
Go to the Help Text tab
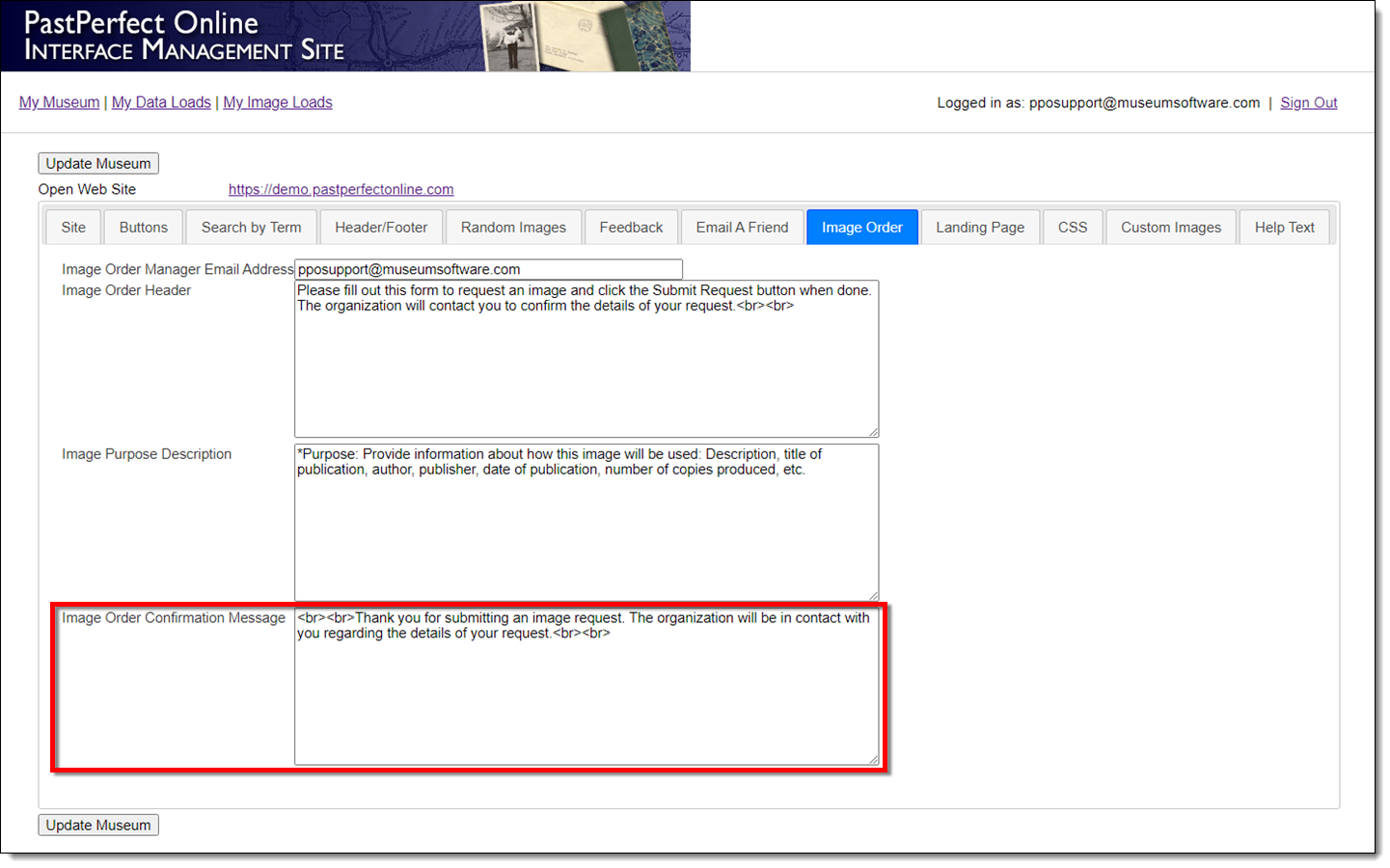click(1284, 228)
